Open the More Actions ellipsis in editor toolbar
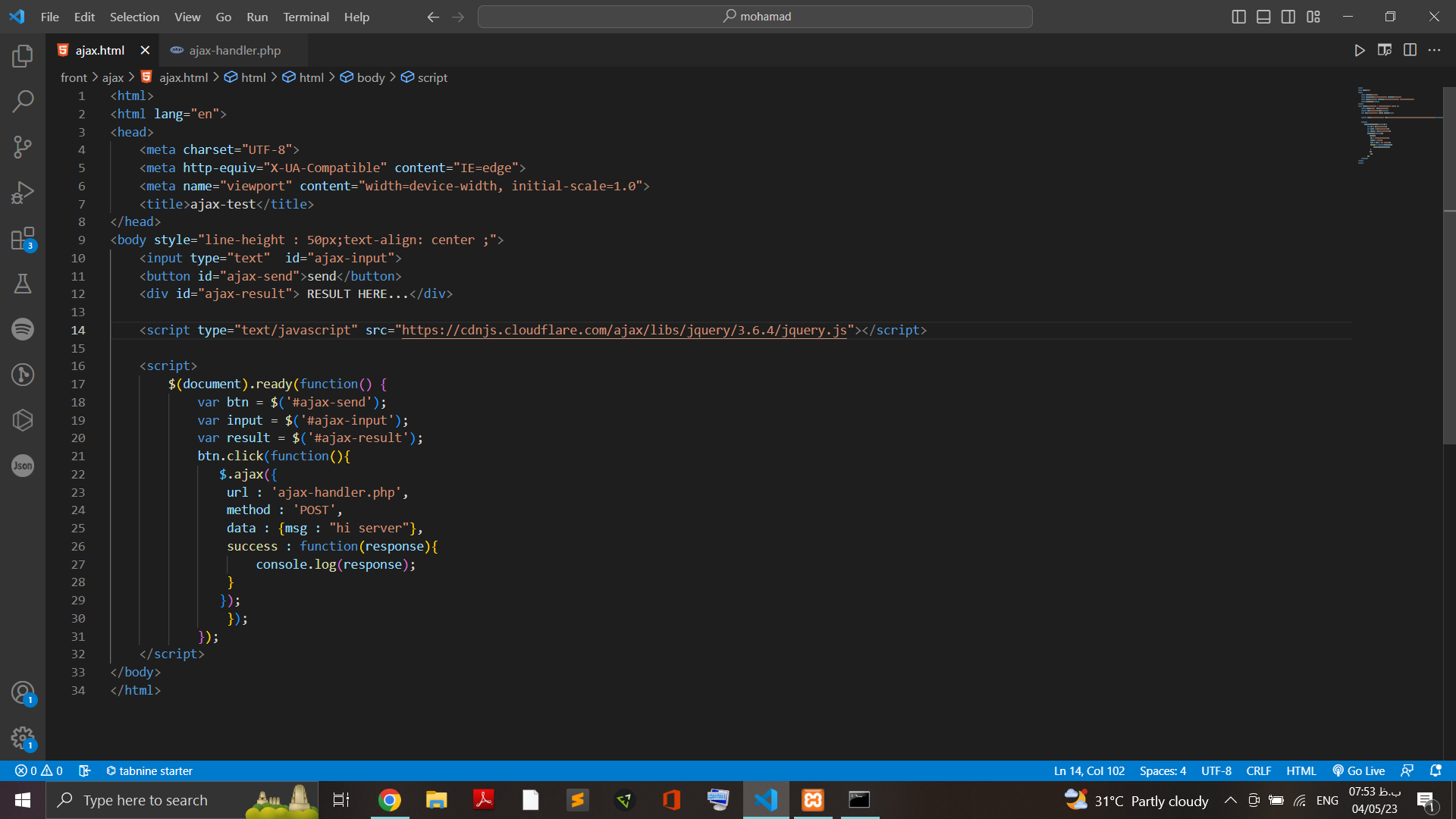 [x=1434, y=50]
